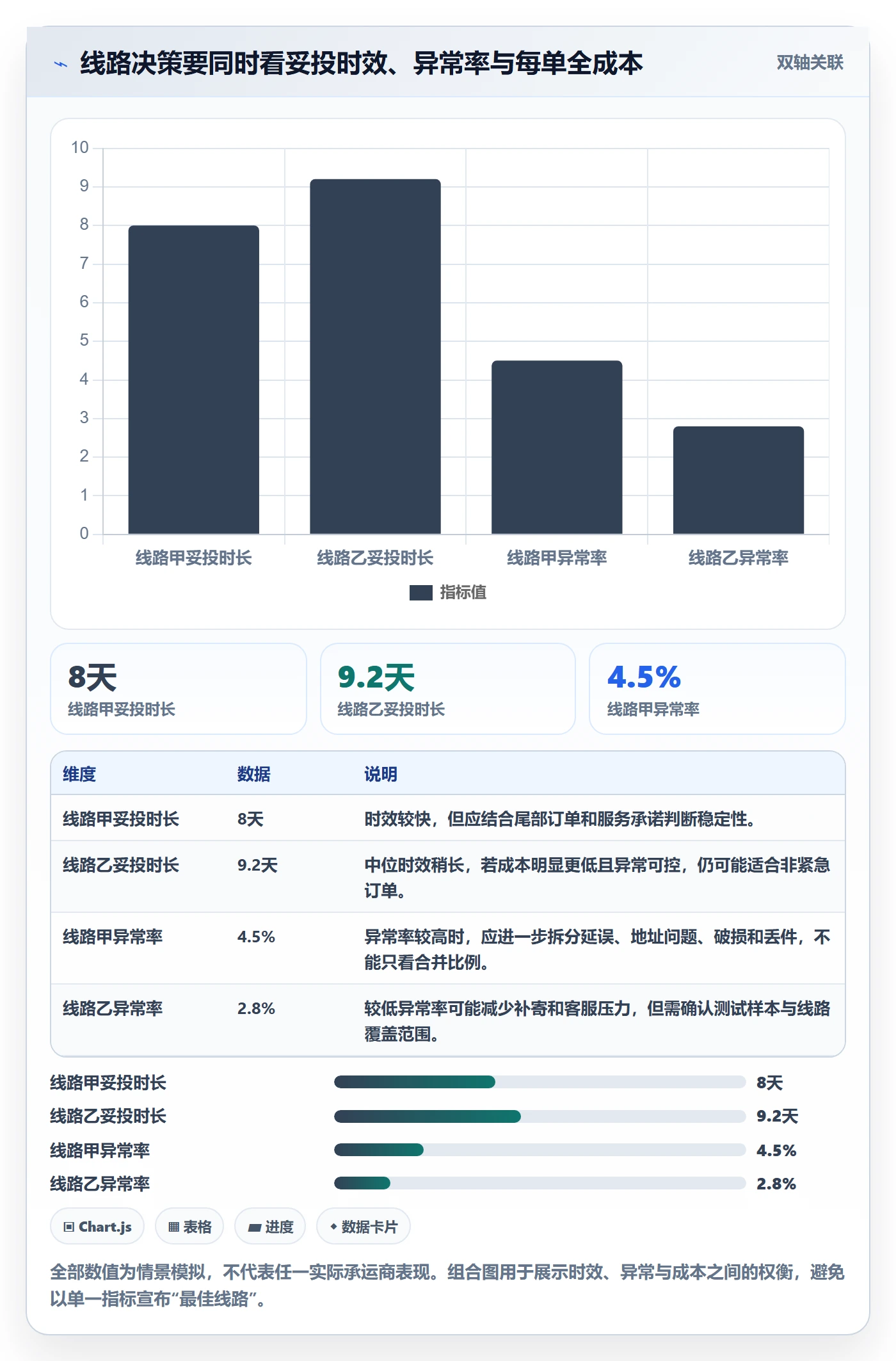Click the 双轴关联 tag in the header
Image resolution: width=896 pixels, height=1361 pixels.
(810, 63)
